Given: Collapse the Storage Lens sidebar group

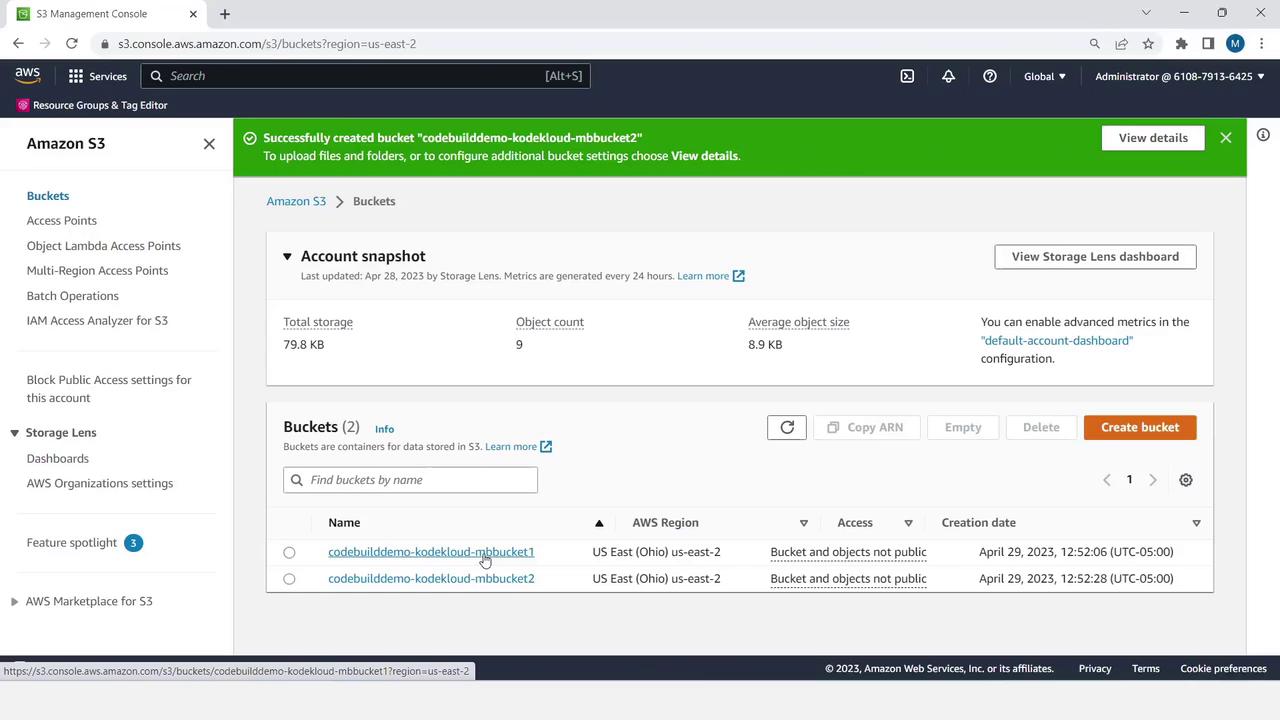Looking at the screenshot, I should [x=14, y=433].
